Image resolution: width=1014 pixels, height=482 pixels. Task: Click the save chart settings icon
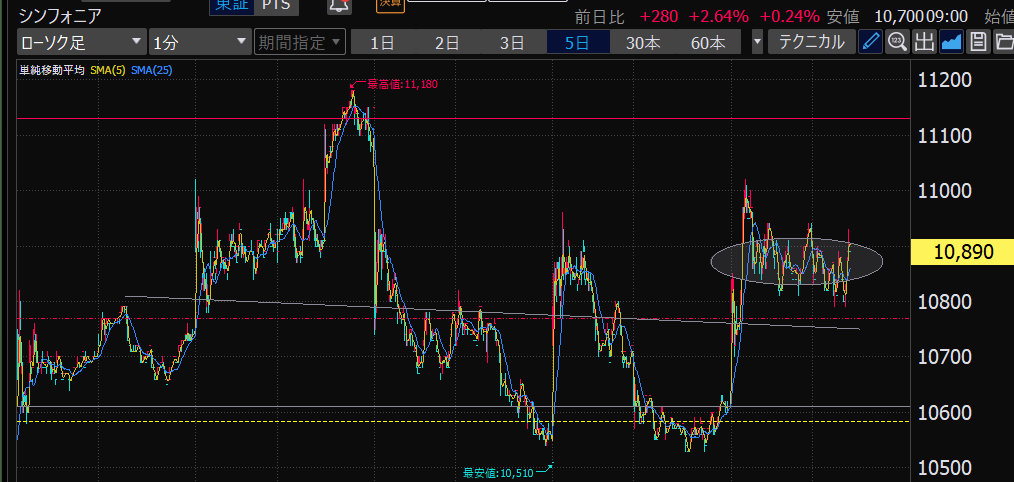point(977,42)
